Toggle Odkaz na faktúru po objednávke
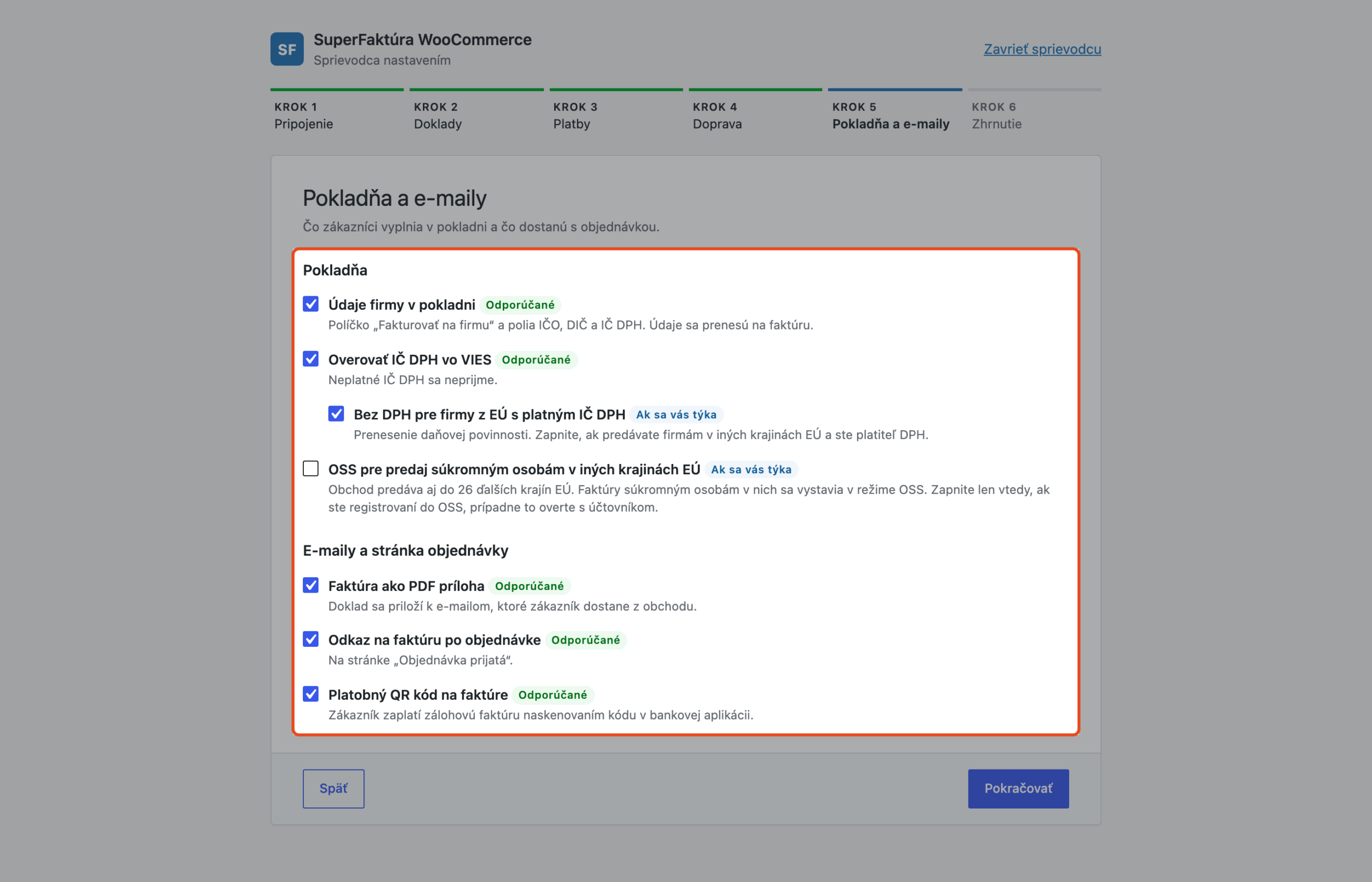The height and width of the screenshot is (882, 1372). click(x=310, y=639)
